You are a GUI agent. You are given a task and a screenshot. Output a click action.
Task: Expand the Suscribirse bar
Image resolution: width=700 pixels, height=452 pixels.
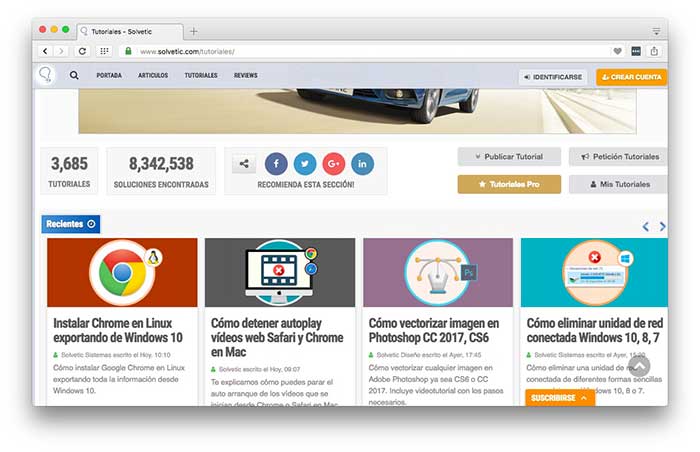click(560, 398)
